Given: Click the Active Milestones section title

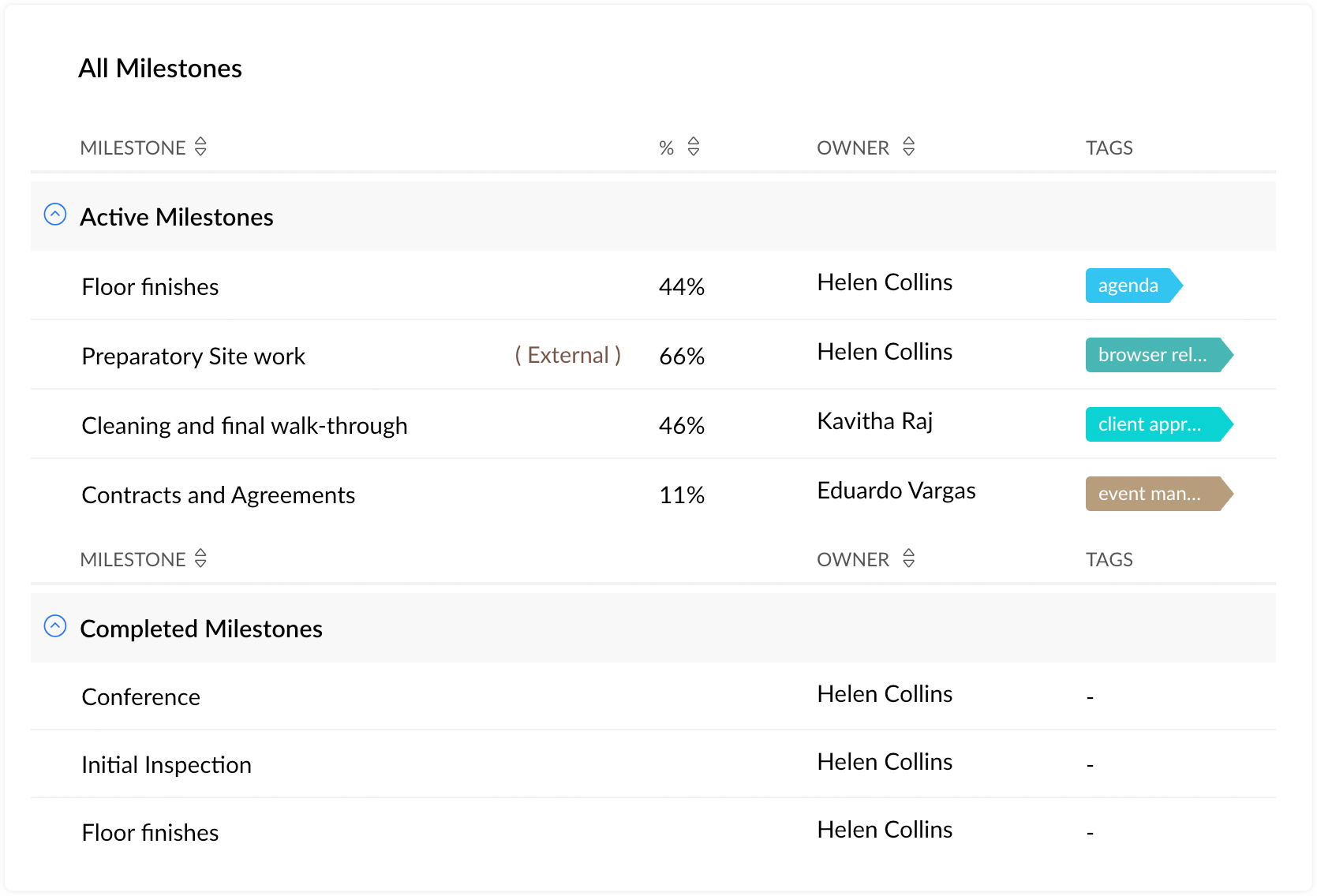Looking at the screenshot, I should tap(177, 217).
